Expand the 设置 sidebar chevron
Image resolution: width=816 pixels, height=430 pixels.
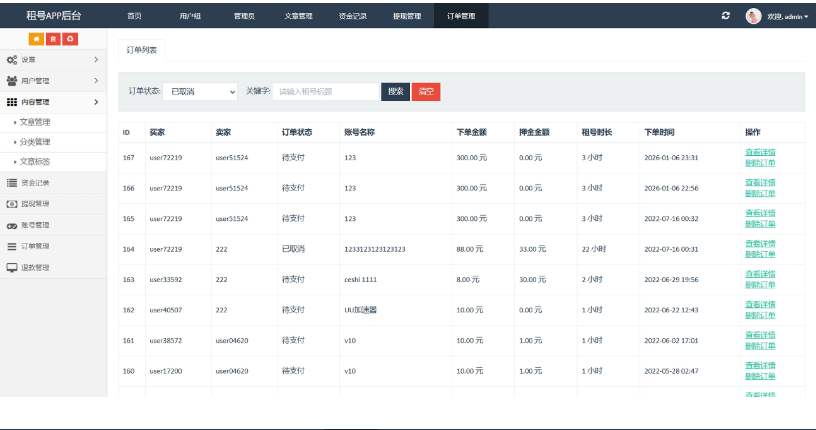[96, 60]
